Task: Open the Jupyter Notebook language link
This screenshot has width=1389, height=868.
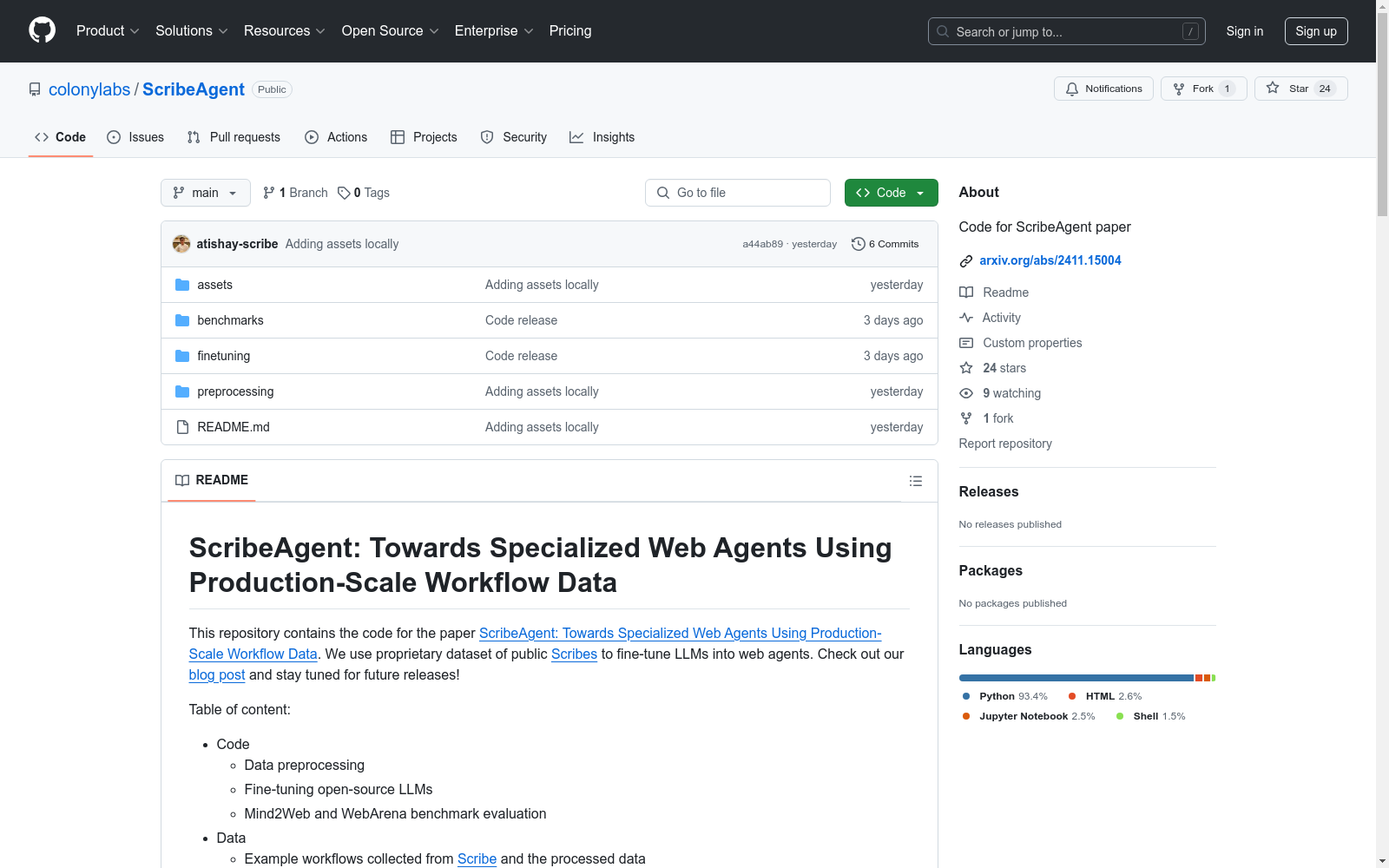Action: coord(1030,716)
